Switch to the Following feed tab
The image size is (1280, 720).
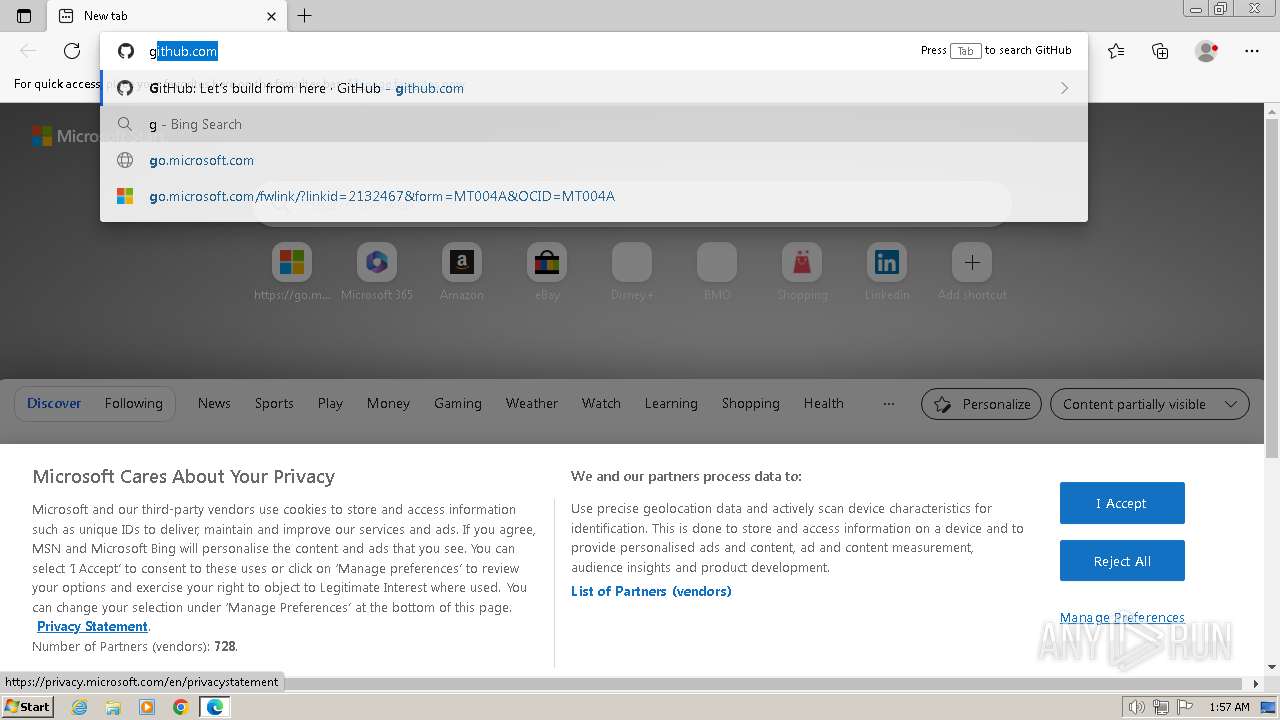[x=133, y=403]
